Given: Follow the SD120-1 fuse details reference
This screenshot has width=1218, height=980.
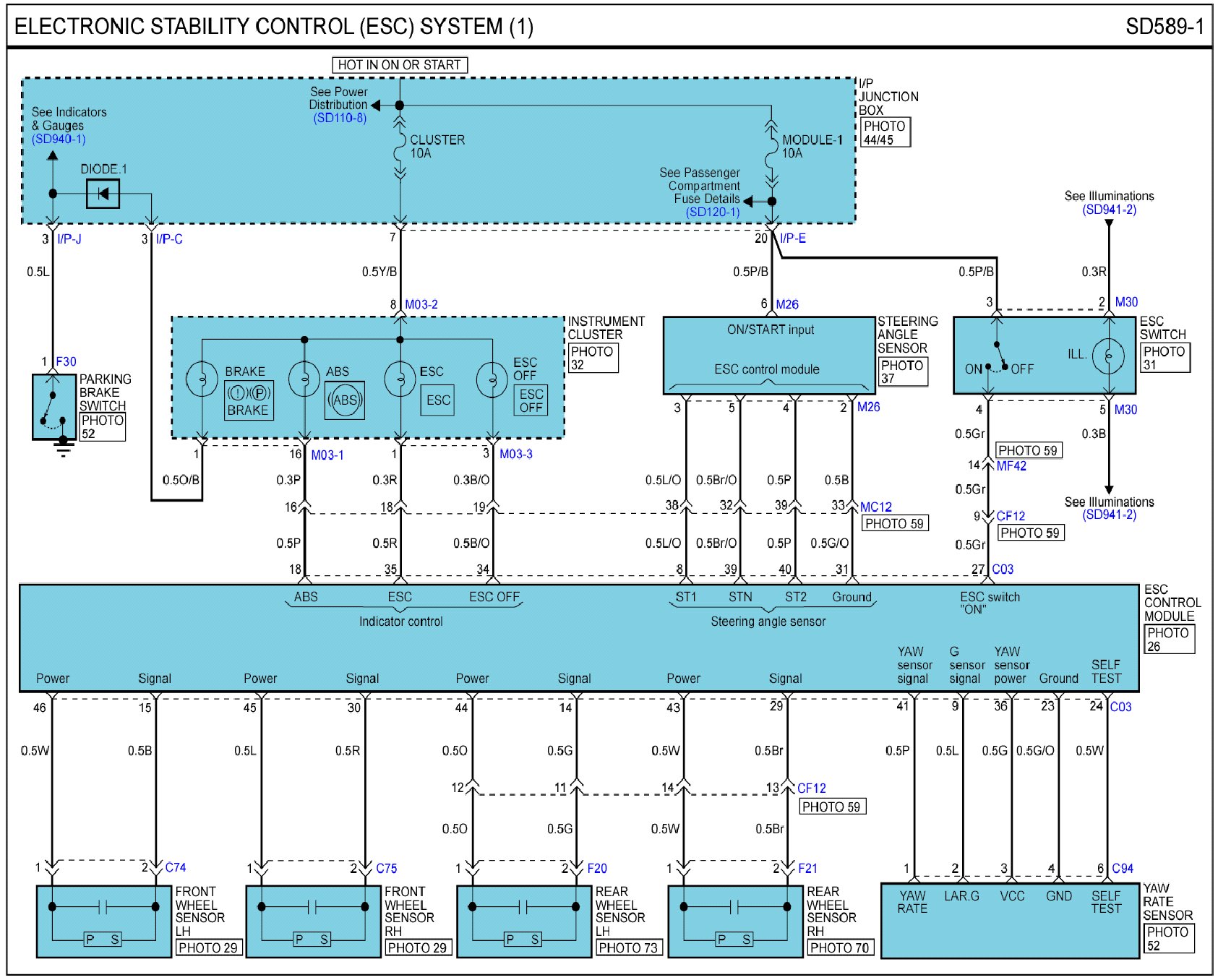Looking at the screenshot, I should [x=712, y=212].
